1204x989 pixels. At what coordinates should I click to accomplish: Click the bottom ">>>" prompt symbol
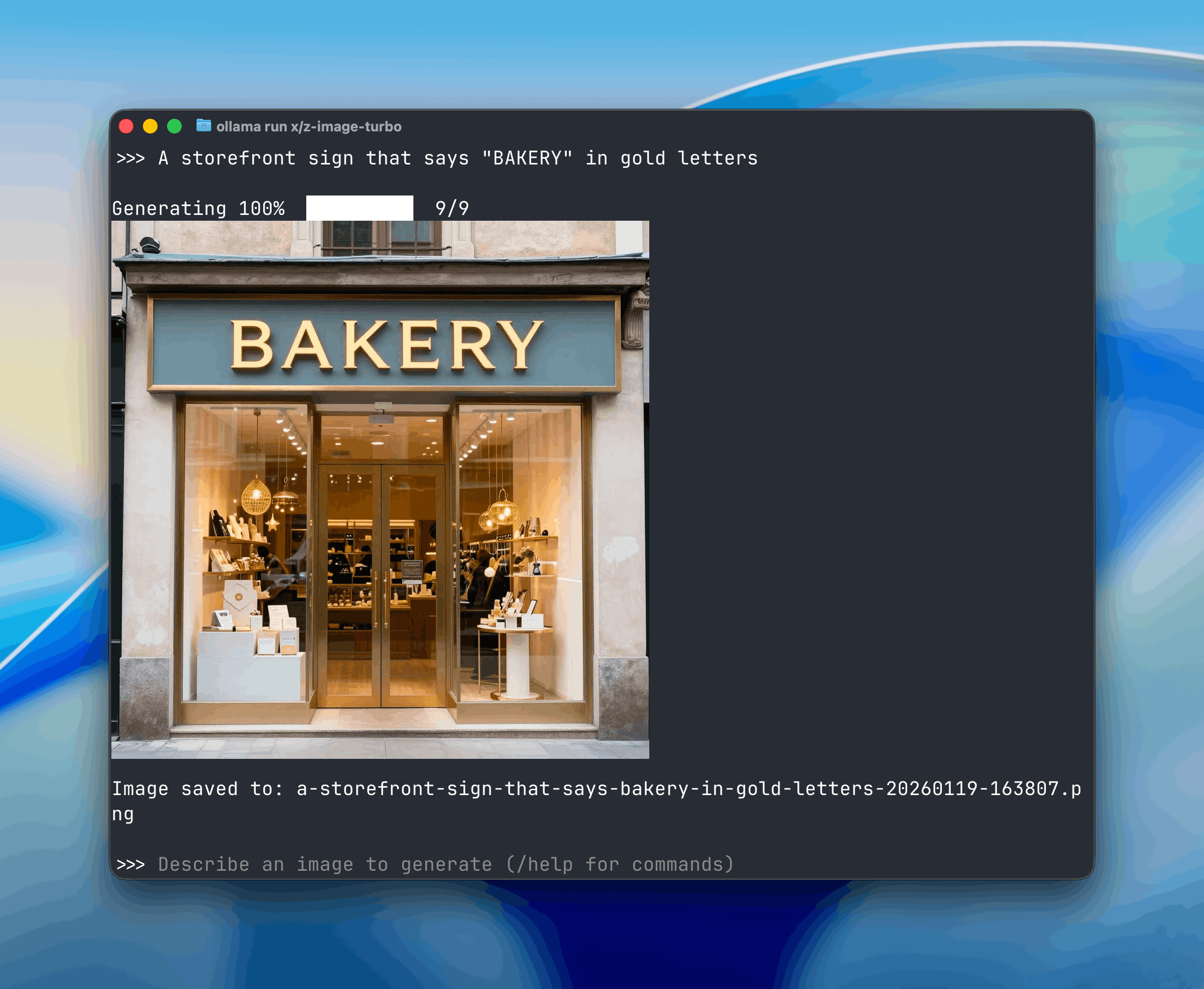point(130,864)
